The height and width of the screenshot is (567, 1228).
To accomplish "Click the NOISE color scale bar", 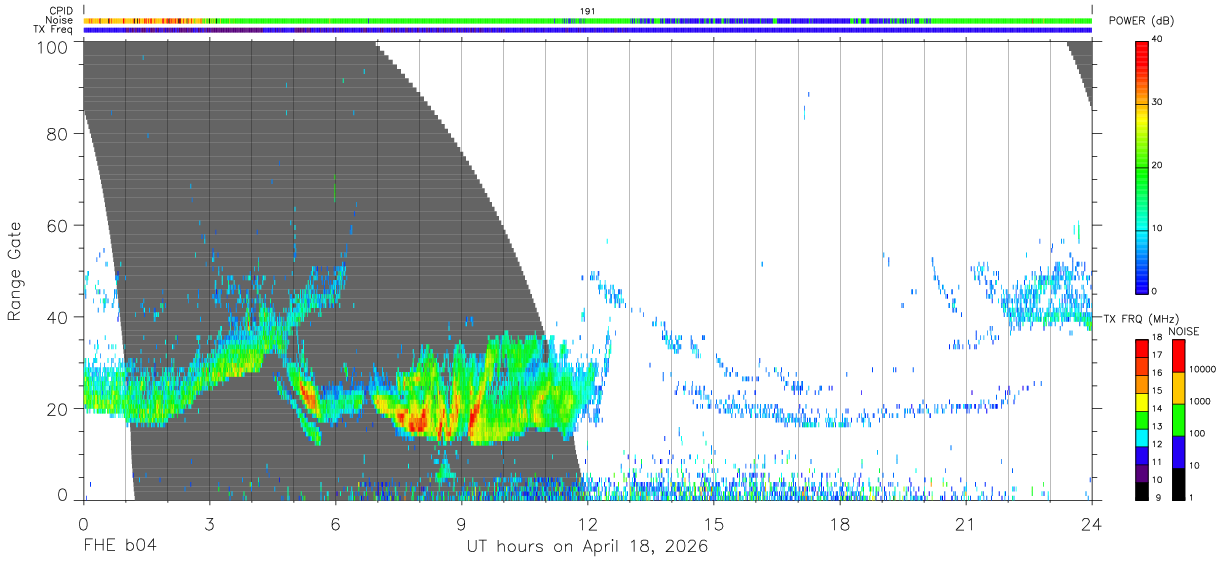I will pyautogui.click(x=1179, y=418).
